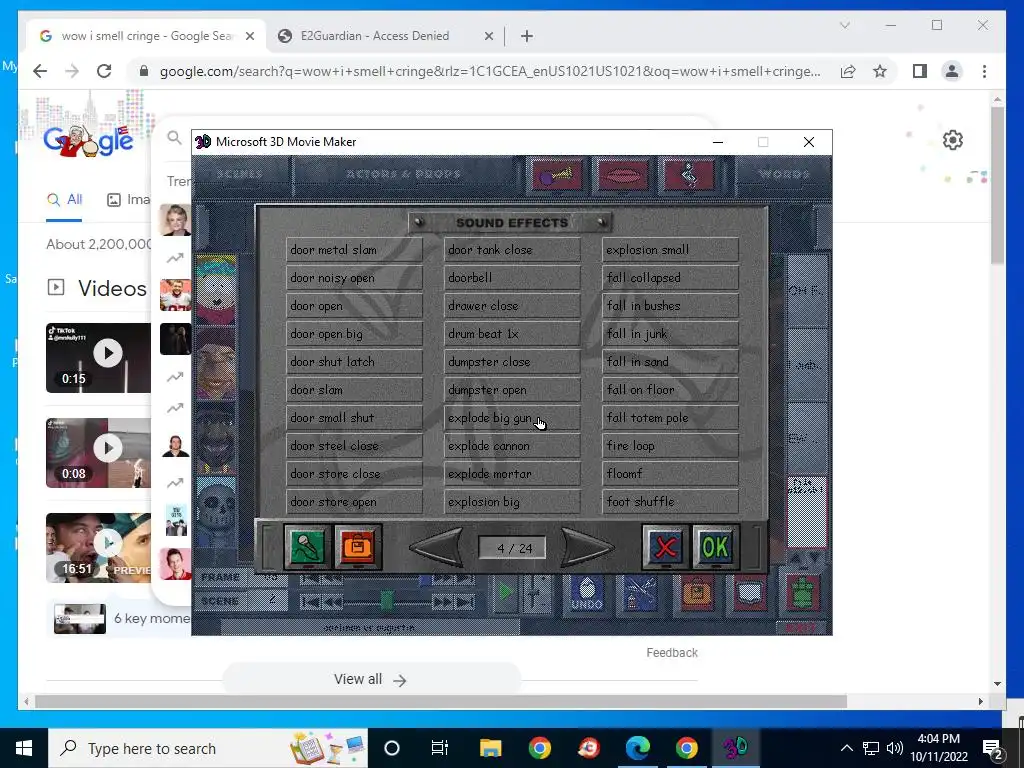
Task: Open the Chrome profile avatar menu
Action: 952,71
